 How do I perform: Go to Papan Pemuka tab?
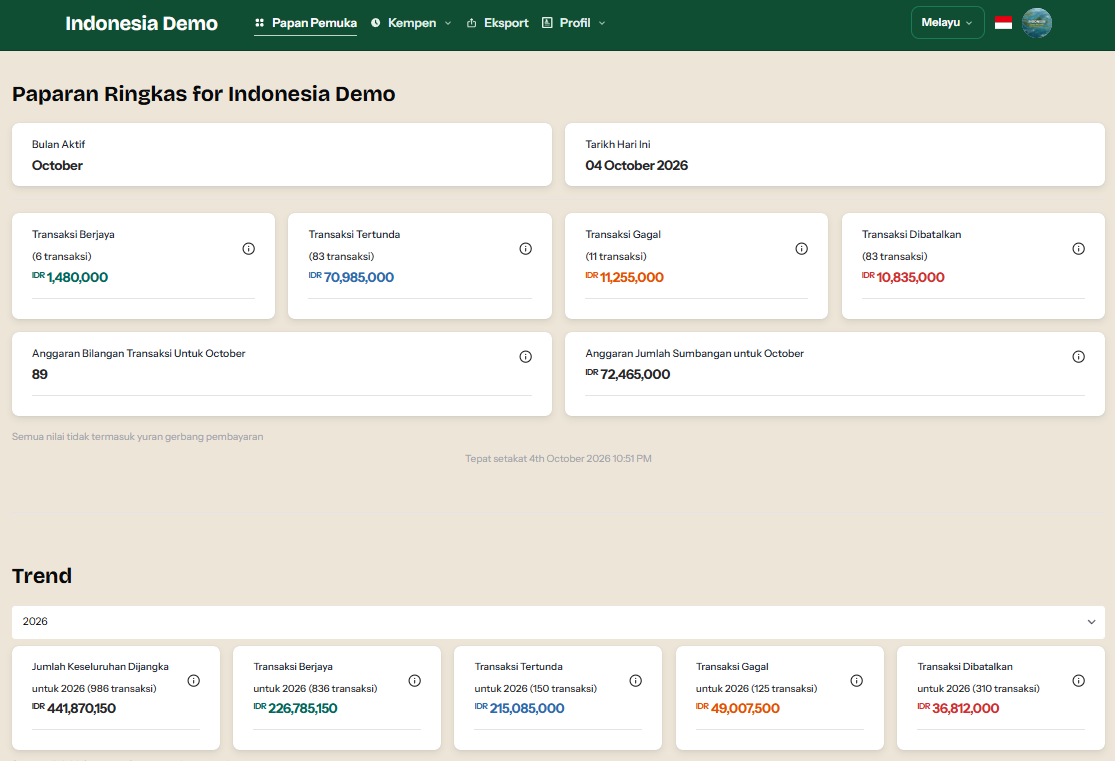pyautogui.click(x=306, y=23)
